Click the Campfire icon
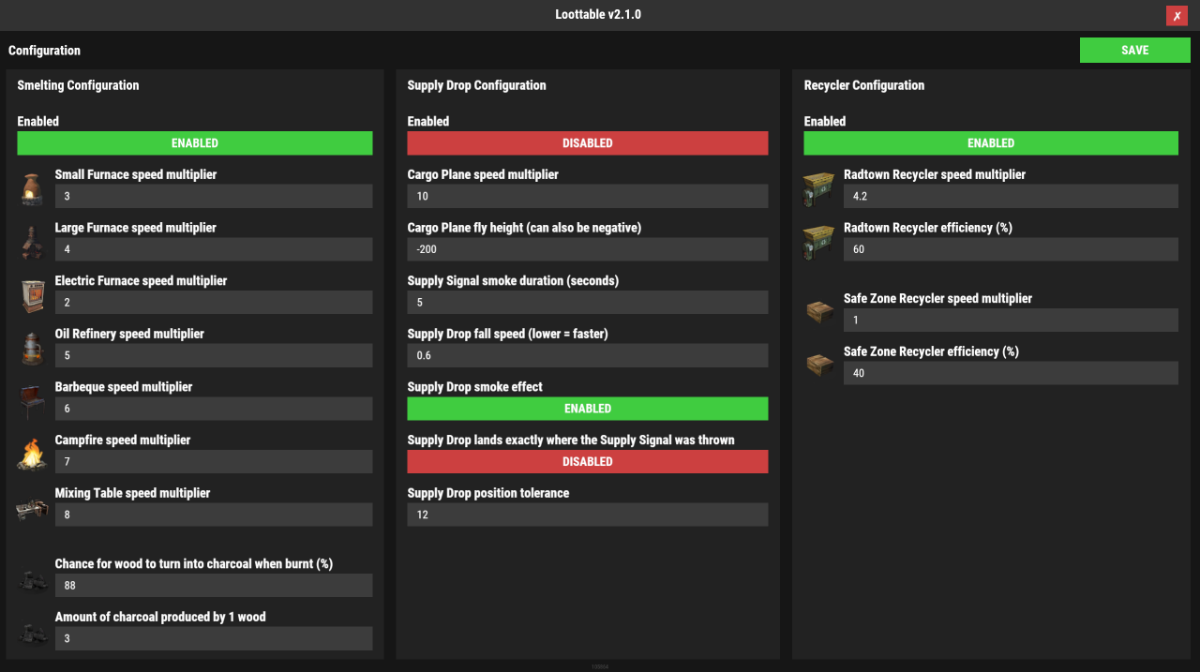1200x672 pixels. click(32, 453)
